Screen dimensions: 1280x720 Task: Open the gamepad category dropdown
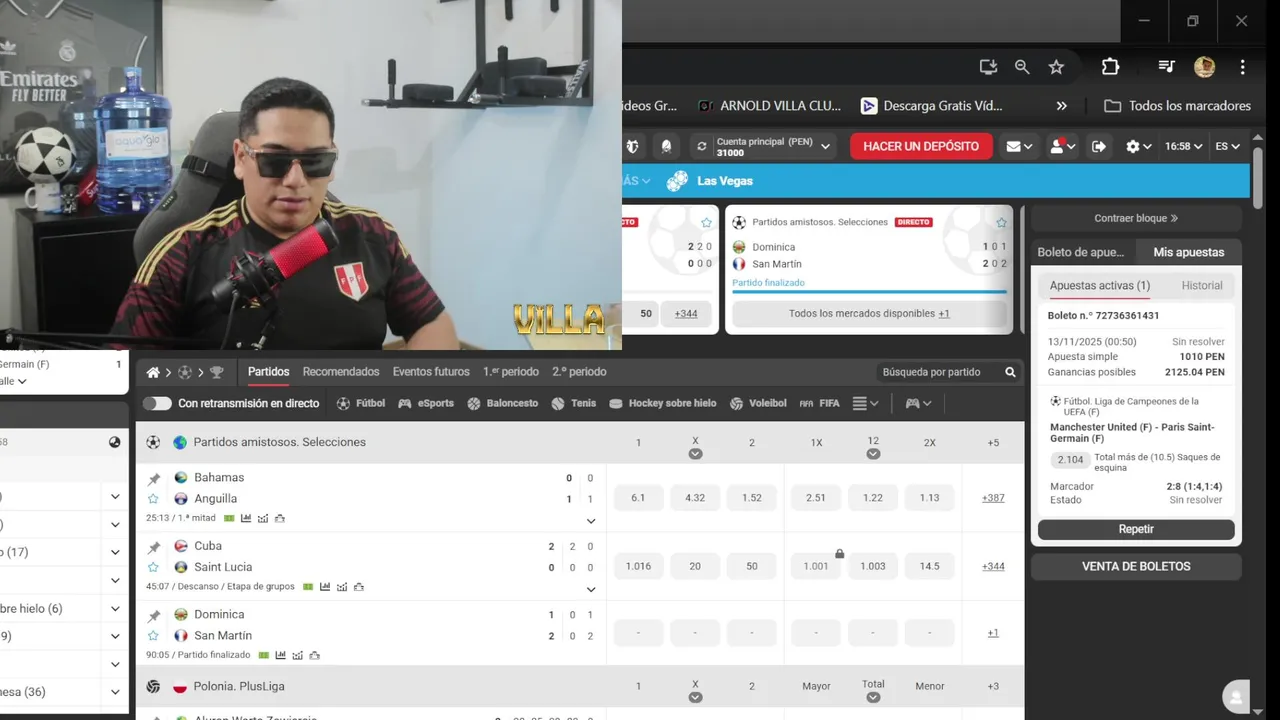(x=918, y=403)
